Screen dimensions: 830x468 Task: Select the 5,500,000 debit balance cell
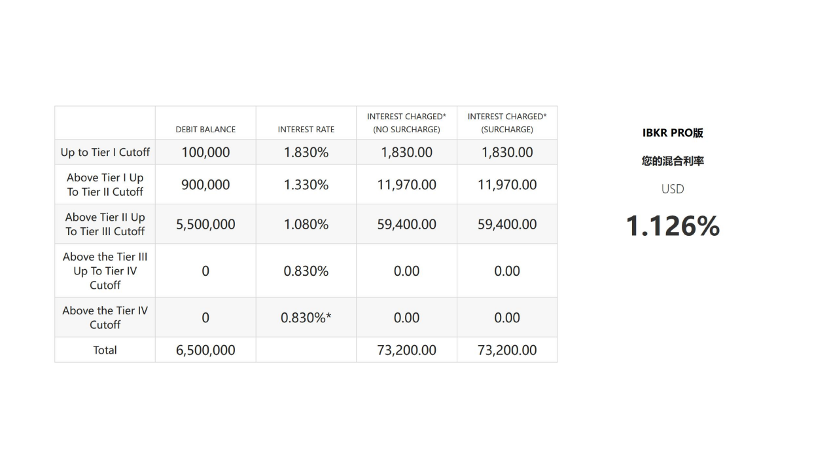click(205, 224)
